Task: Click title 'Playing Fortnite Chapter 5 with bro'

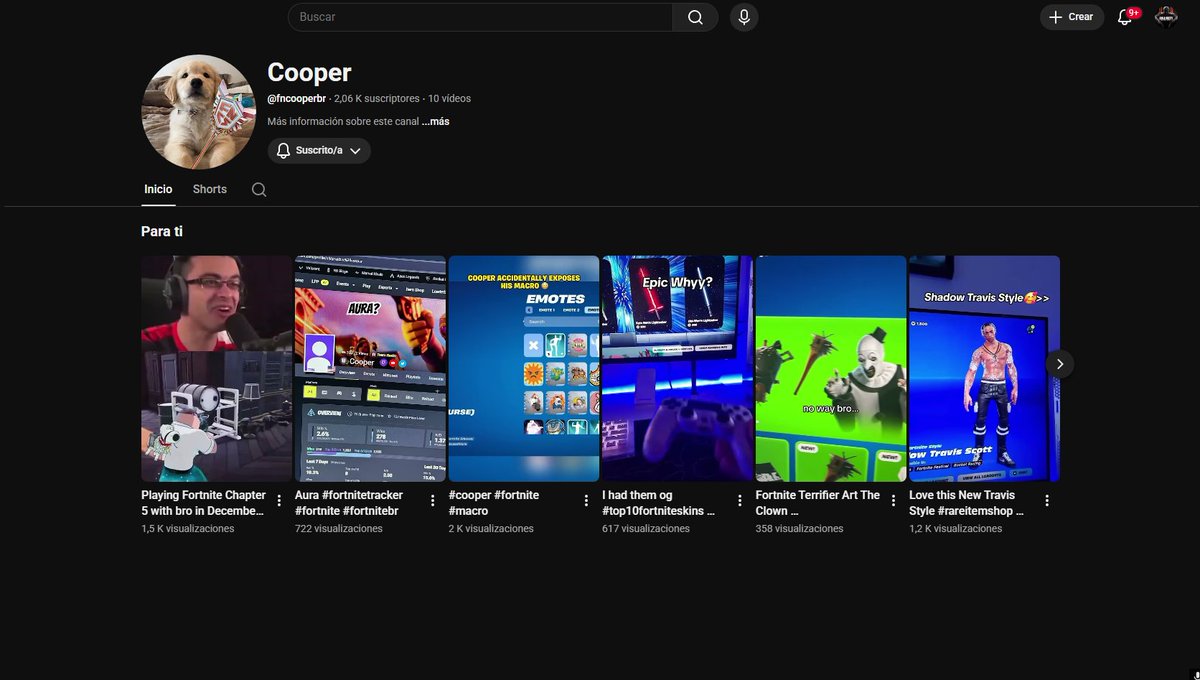Action: (204, 503)
